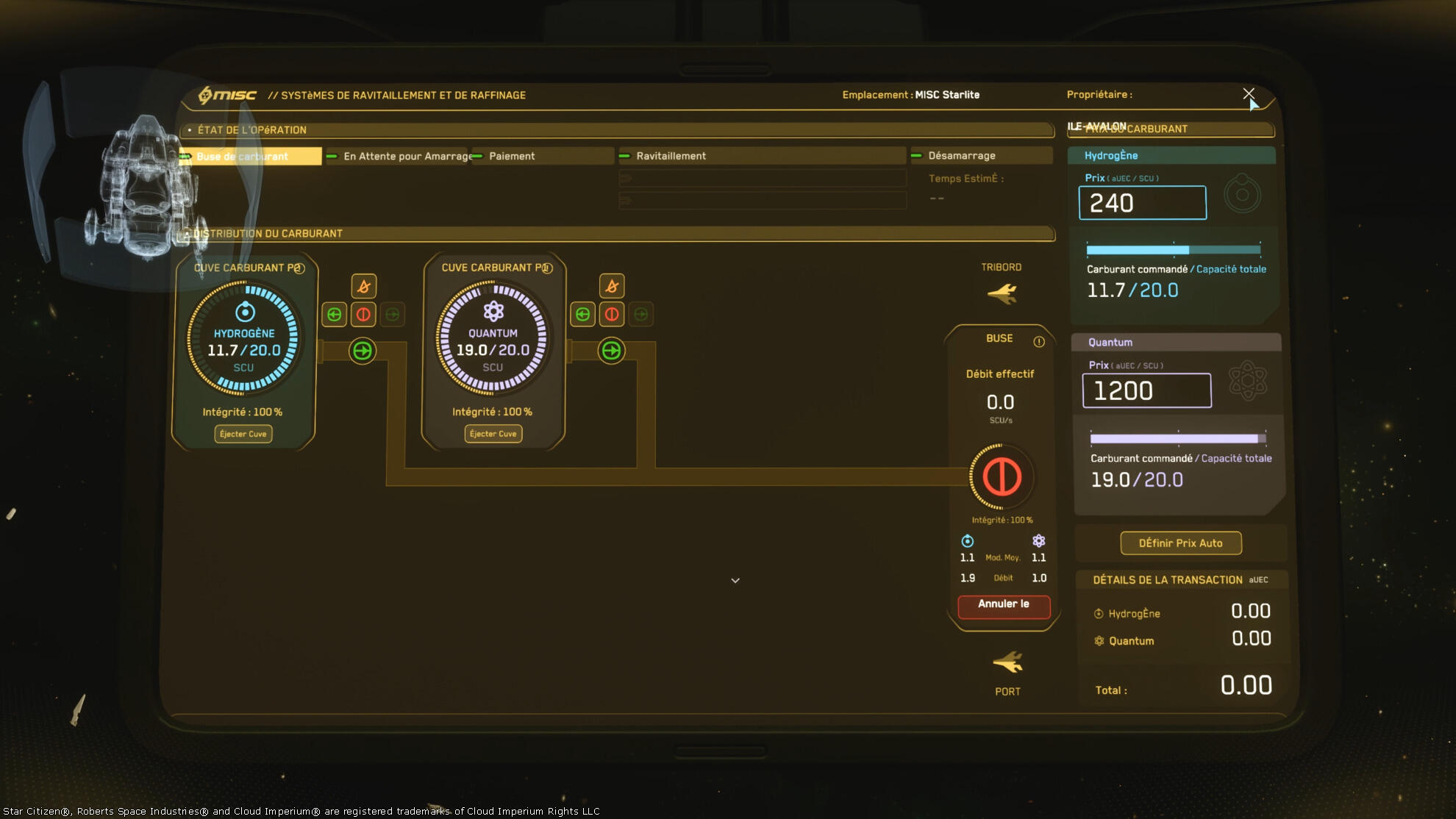Select the Paiement step
The height and width of the screenshot is (819, 1456).
pos(543,156)
